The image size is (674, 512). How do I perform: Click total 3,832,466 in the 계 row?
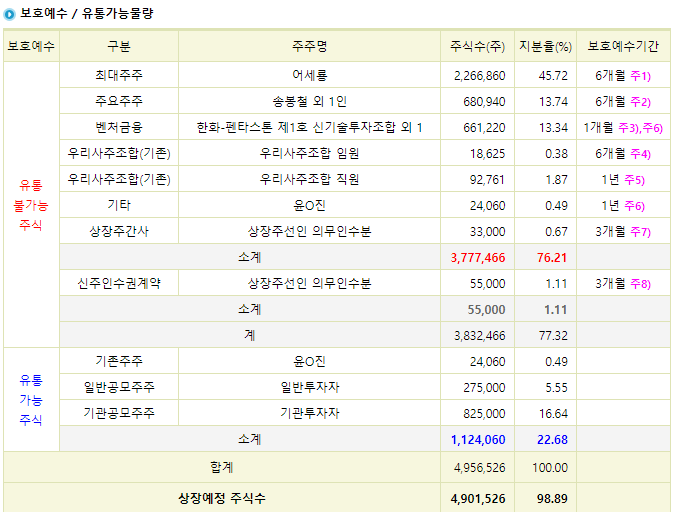(479, 336)
